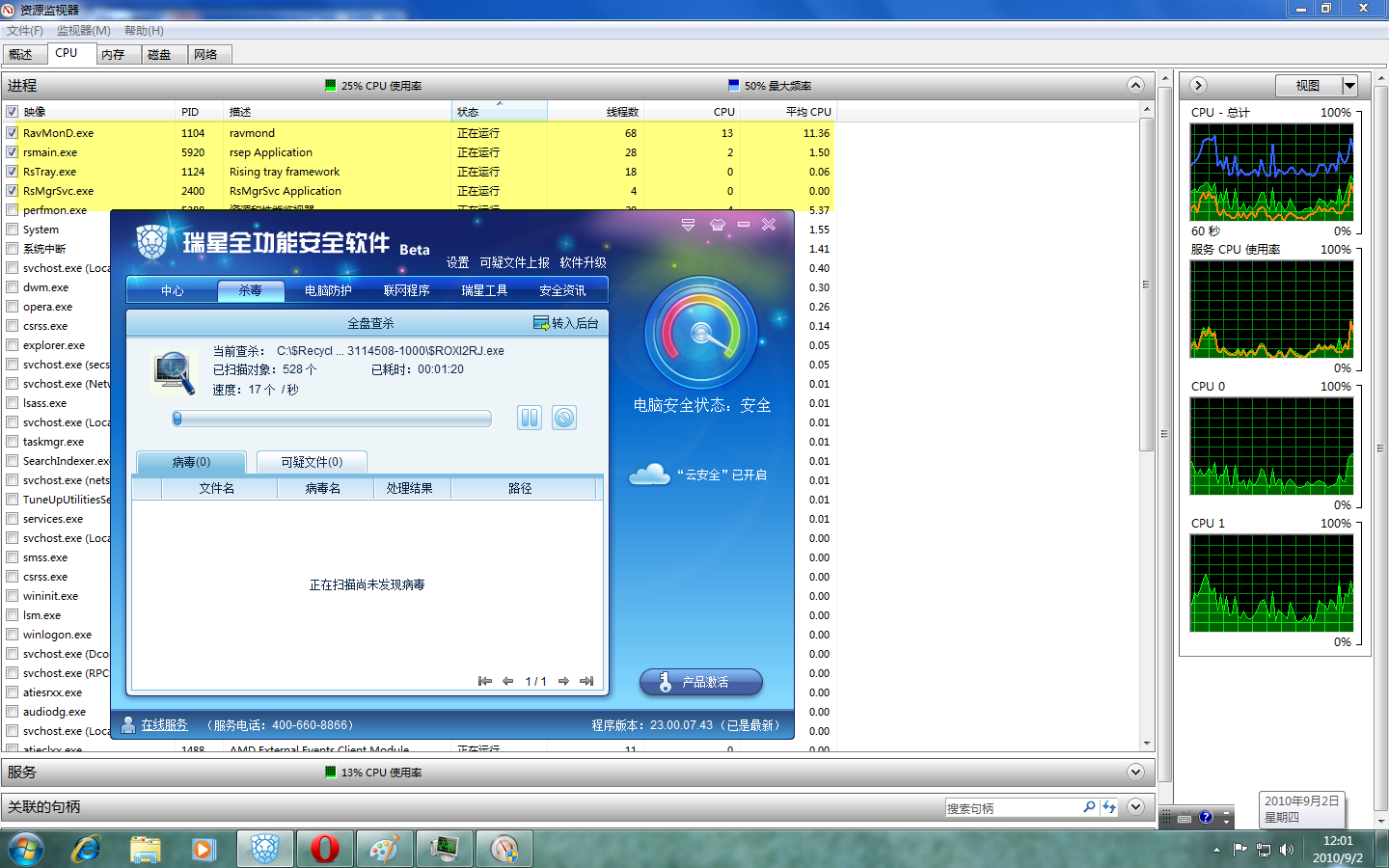The height and width of the screenshot is (868, 1389).
Task: Go to the first page of scan results
Action: coord(485,681)
